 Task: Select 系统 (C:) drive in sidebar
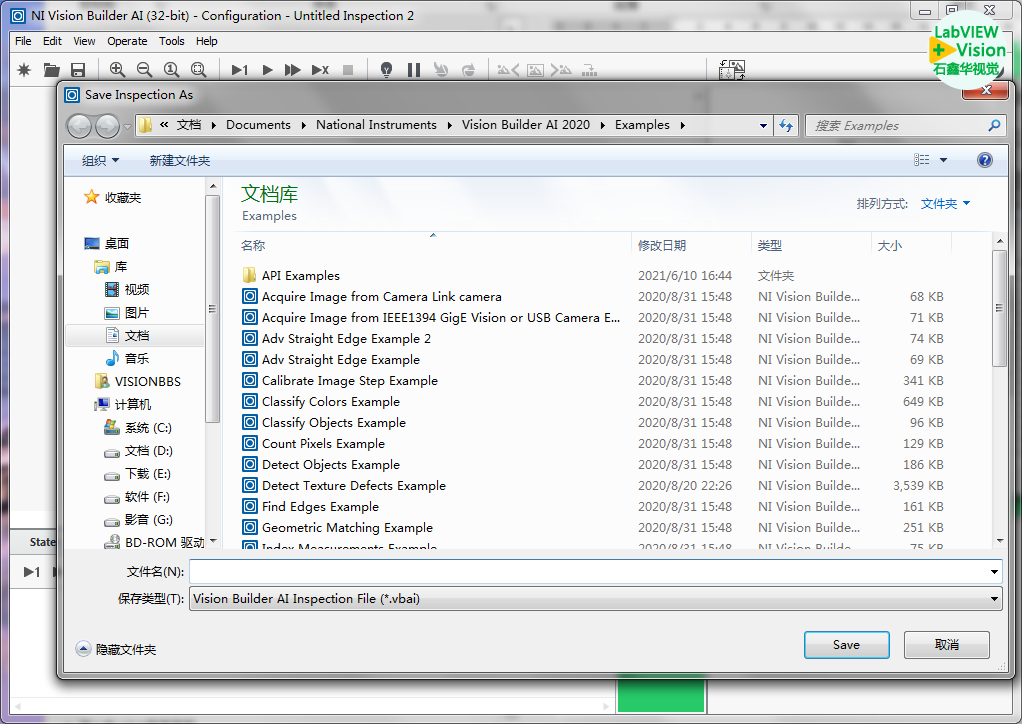[x=147, y=428]
